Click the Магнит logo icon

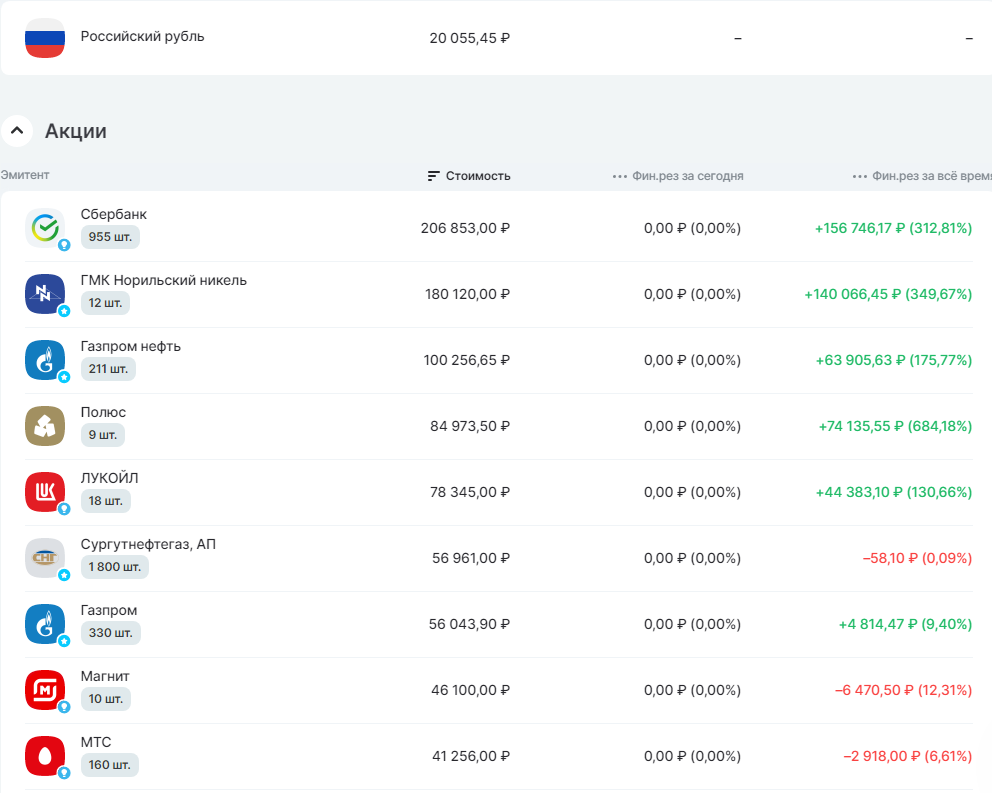[x=45, y=690]
